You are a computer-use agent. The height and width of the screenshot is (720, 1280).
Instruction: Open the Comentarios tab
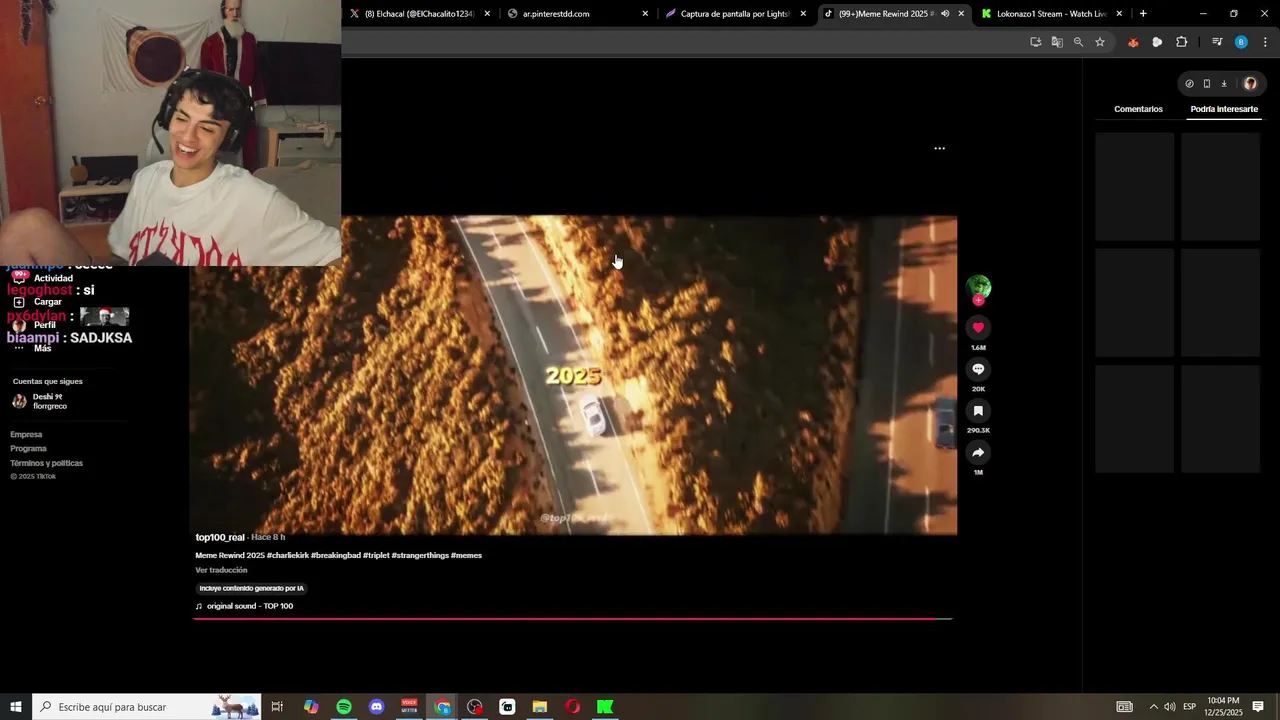pyautogui.click(x=1138, y=109)
